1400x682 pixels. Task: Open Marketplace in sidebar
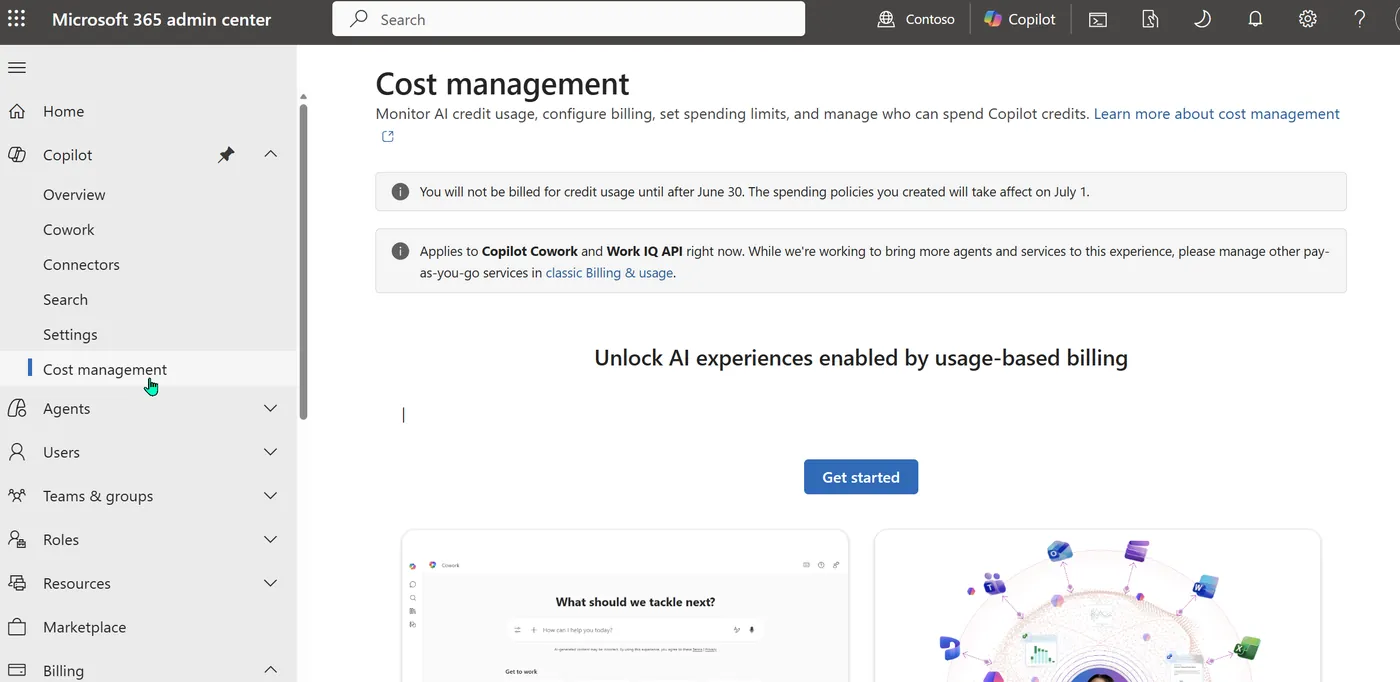pos(84,627)
